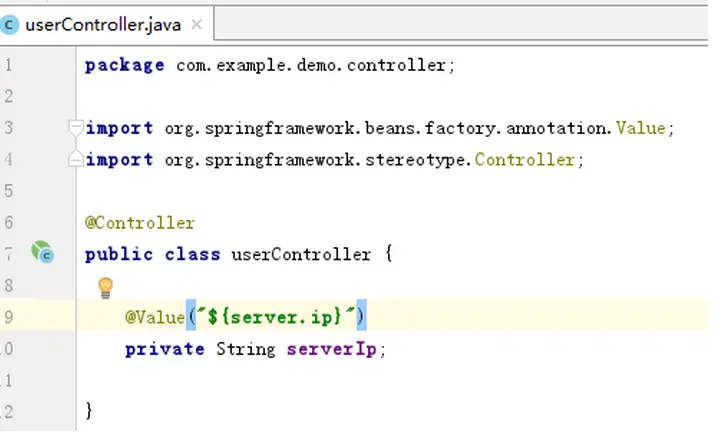Close the userController.java tab
This screenshot has height=439, width=715.
pos(197,24)
